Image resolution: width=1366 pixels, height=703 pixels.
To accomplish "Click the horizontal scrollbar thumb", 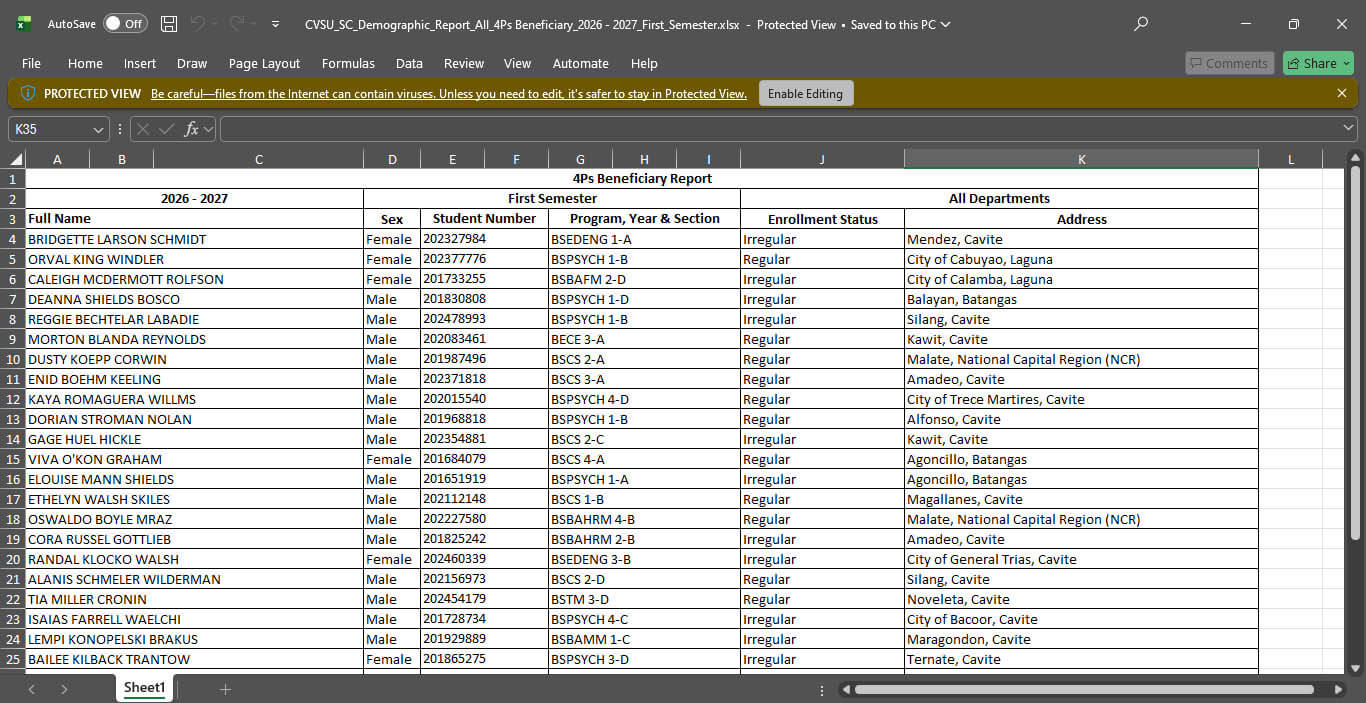I will pos(1082,689).
